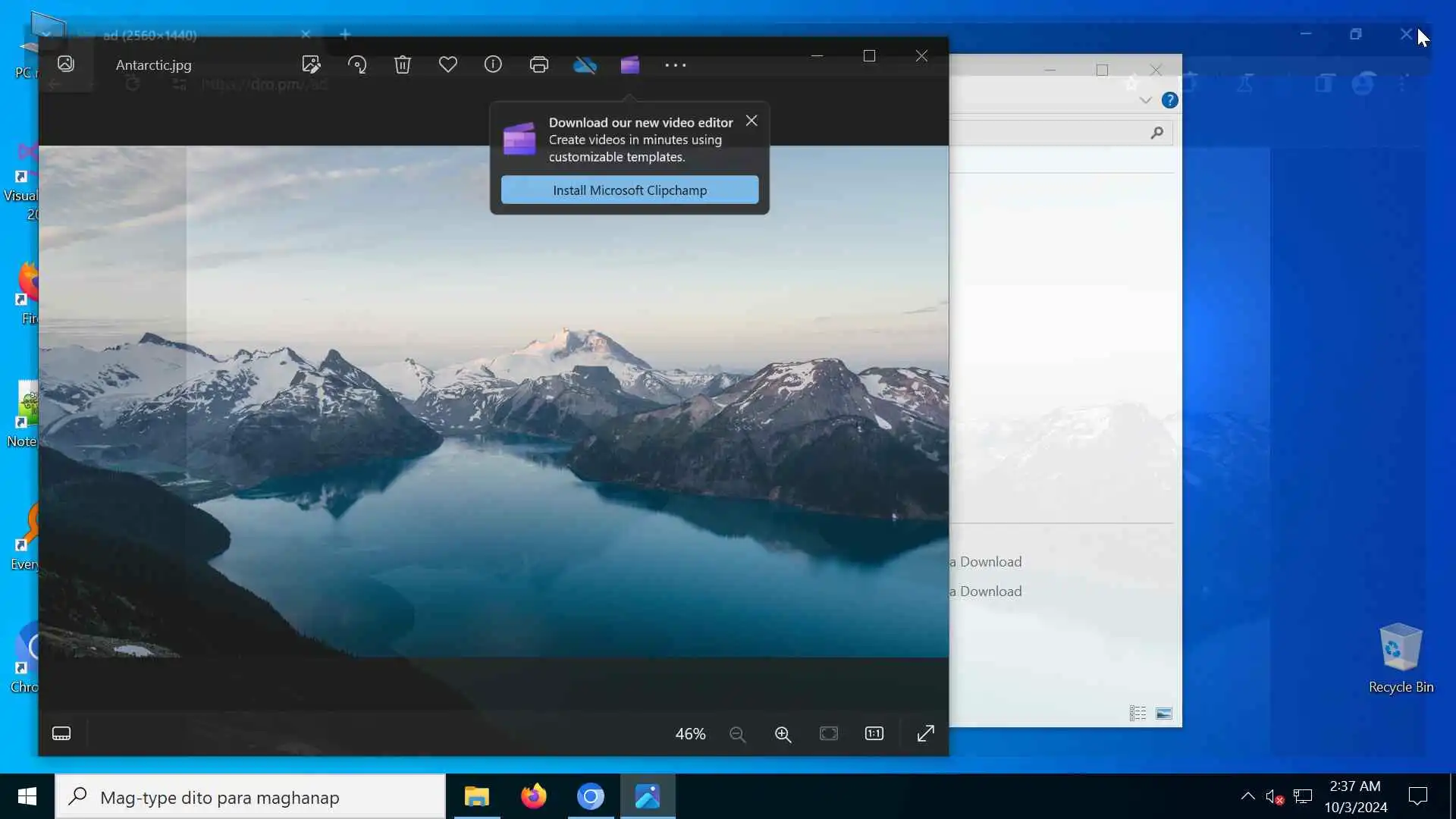Open Clipchamp video editor icon

630,64
